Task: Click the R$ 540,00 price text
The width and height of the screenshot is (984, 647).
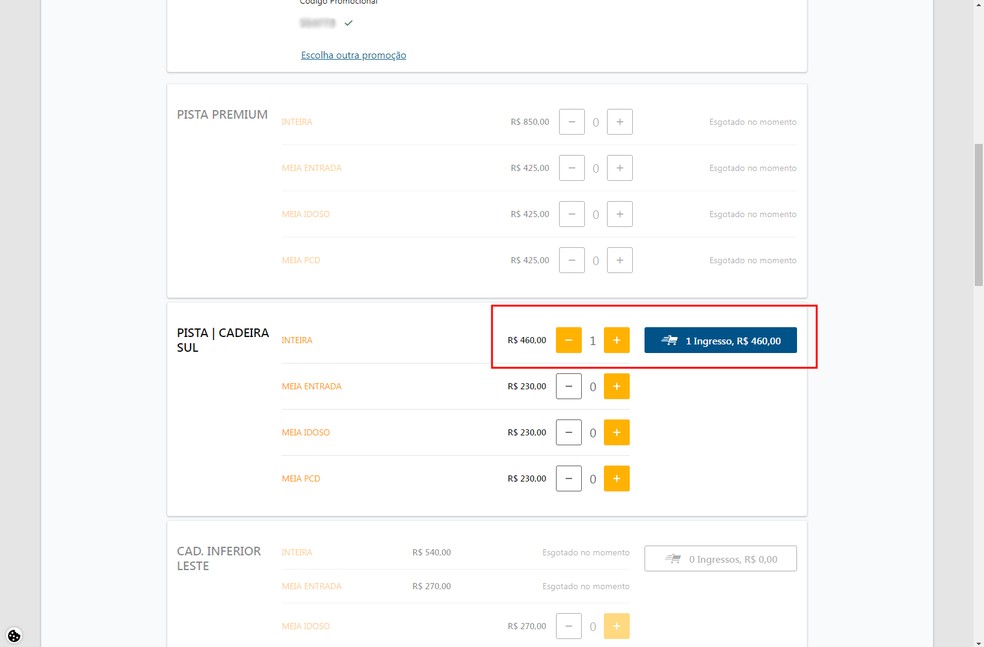Action: pyautogui.click(x=431, y=552)
